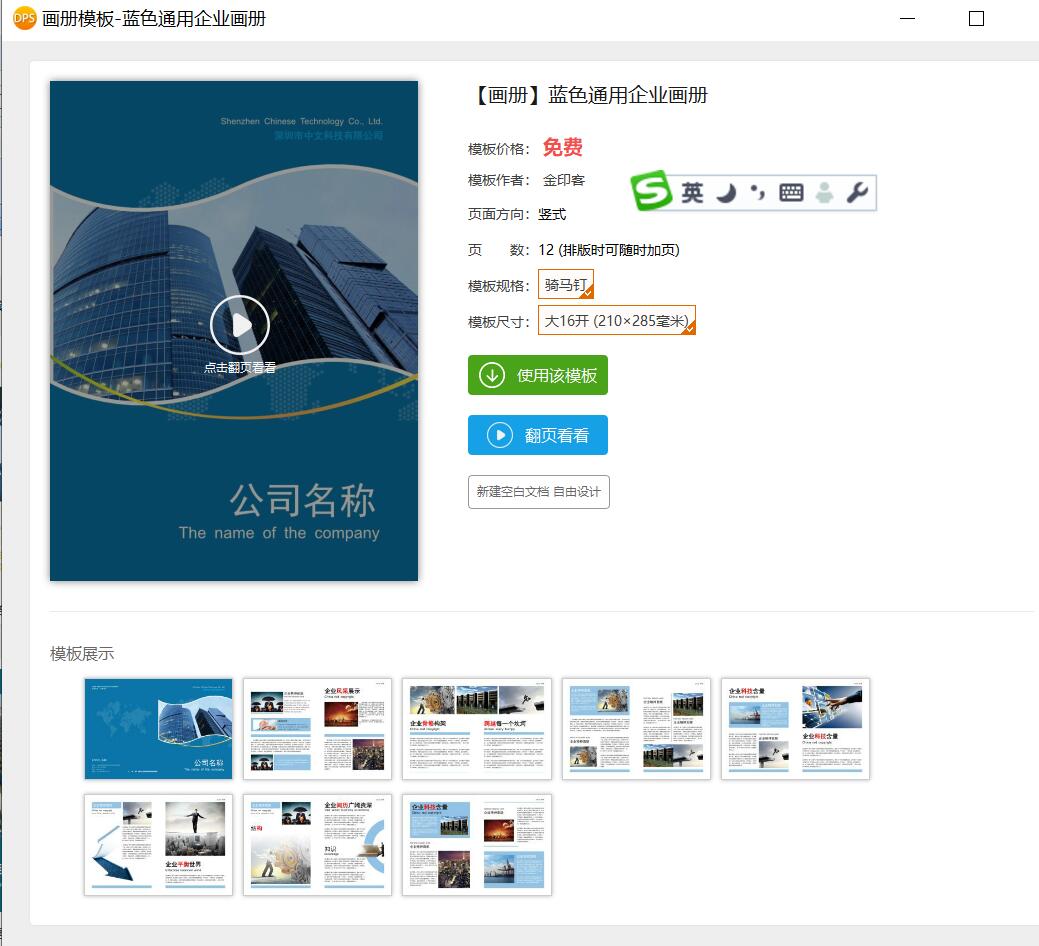
Task: Click the Sogou user avatar icon
Action: [x=824, y=193]
